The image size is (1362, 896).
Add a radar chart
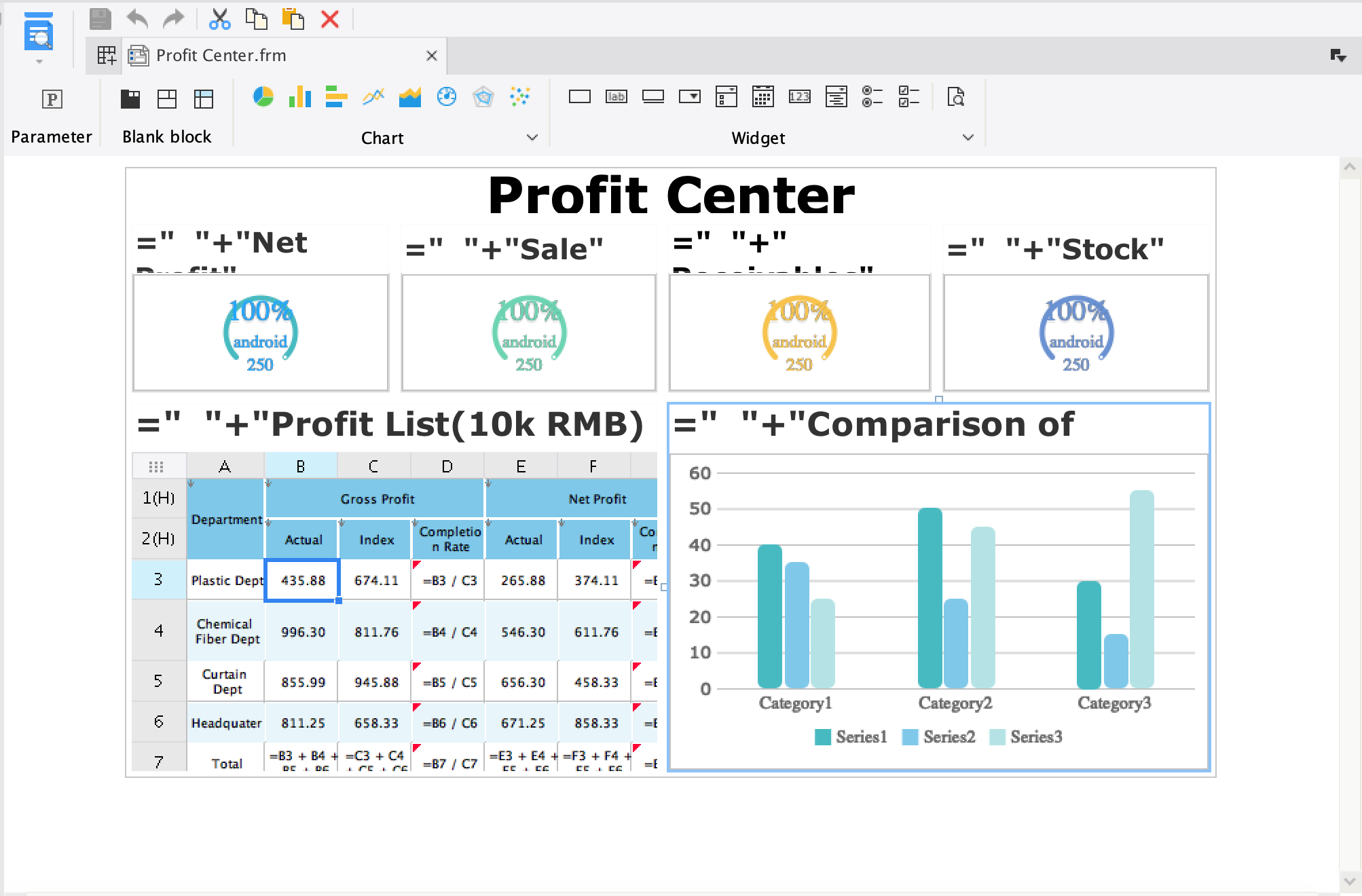click(x=483, y=97)
